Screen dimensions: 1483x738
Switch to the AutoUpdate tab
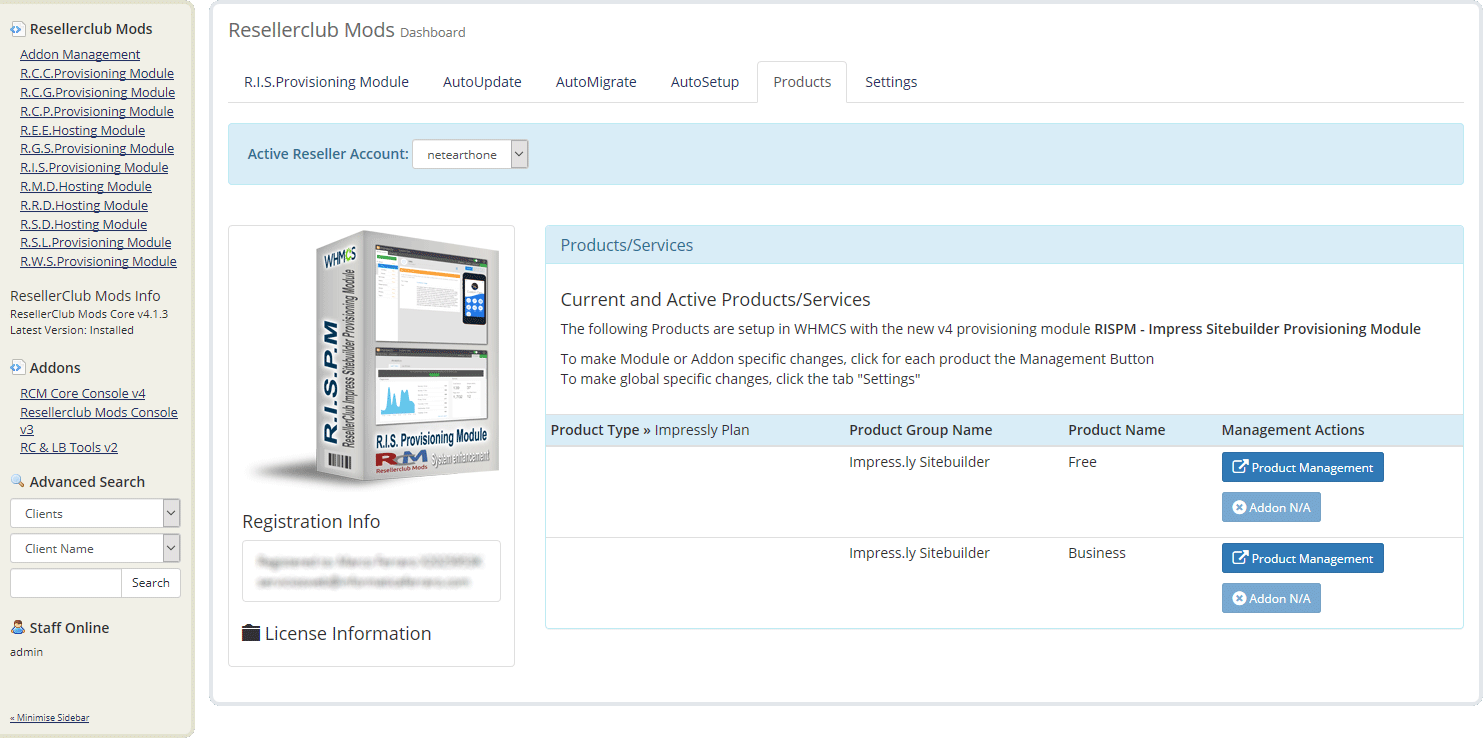click(x=482, y=82)
